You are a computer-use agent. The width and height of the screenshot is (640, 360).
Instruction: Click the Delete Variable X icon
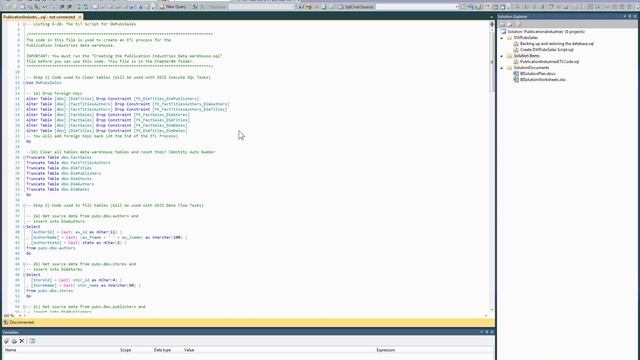22,341
